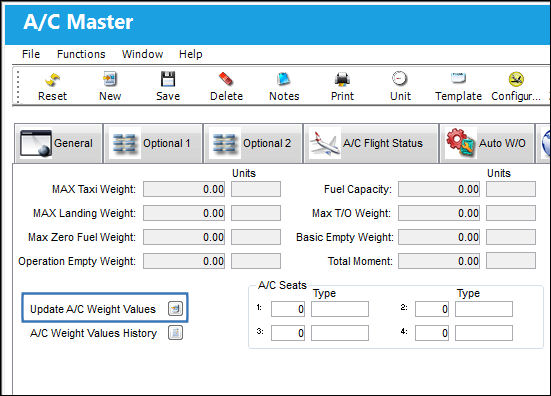Open the A/C Weight Values History icon
Image resolution: width=551 pixels, height=396 pixels.
click(175, 333)
